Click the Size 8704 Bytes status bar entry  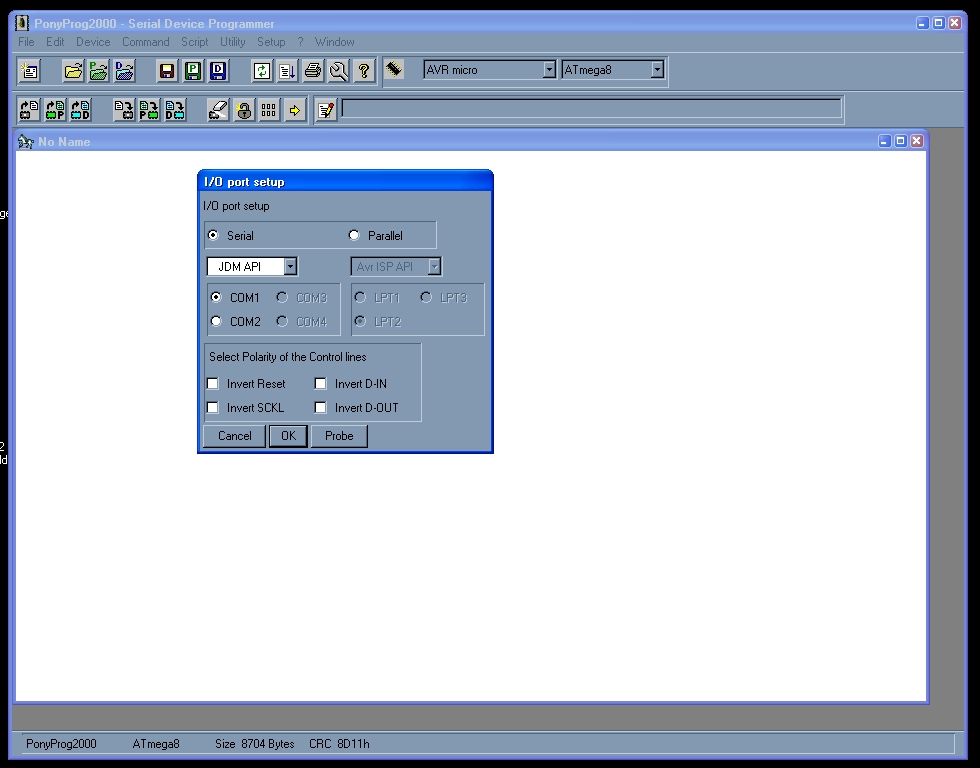tap(254, 744)
